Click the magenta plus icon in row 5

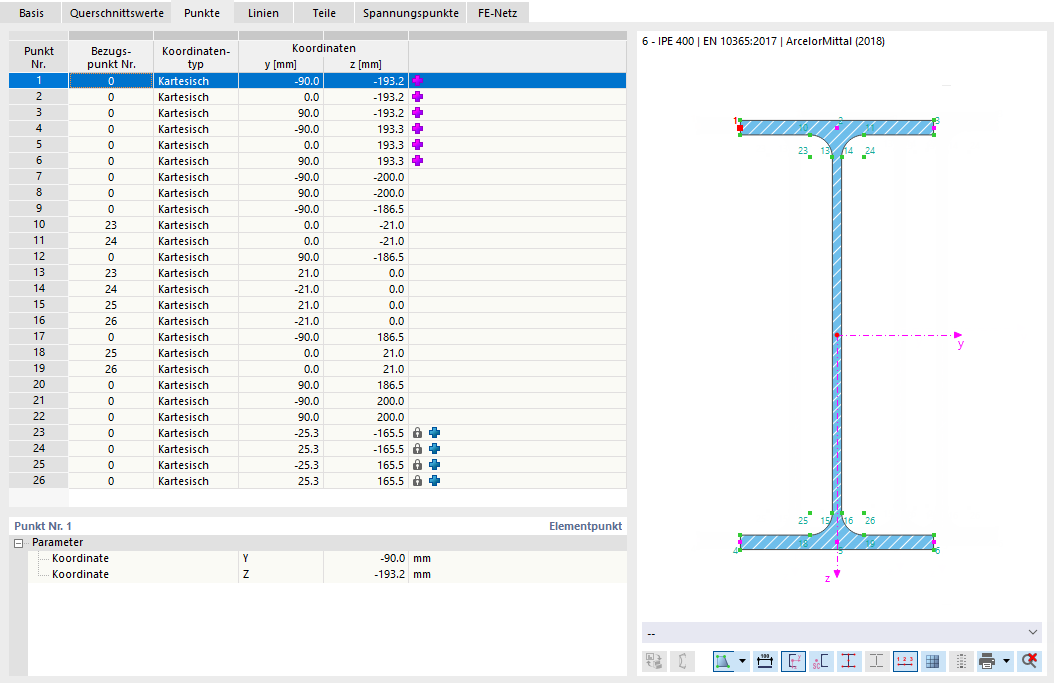pos(417,145)
